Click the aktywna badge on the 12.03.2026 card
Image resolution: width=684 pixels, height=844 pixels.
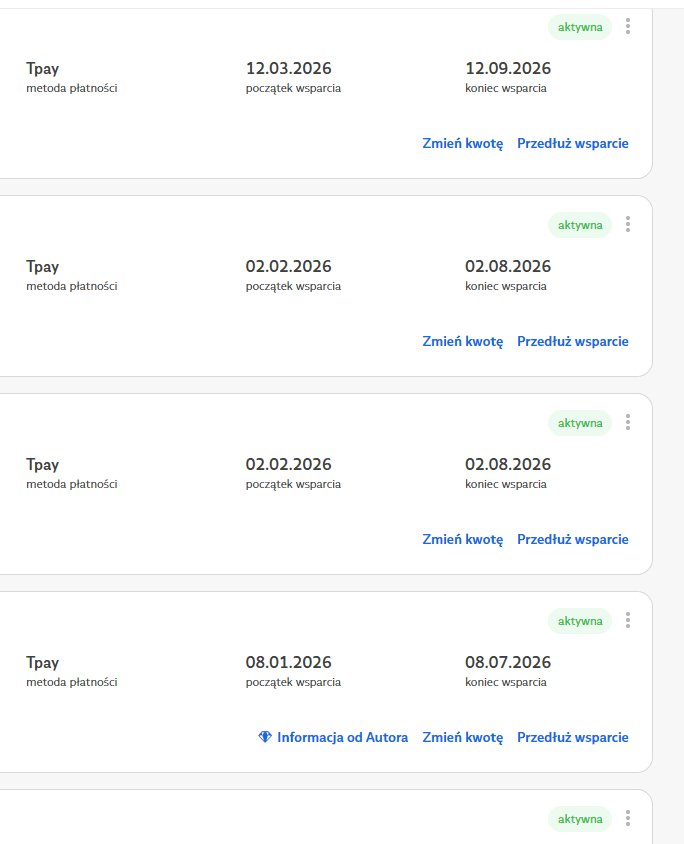click(x=580, y=27)
